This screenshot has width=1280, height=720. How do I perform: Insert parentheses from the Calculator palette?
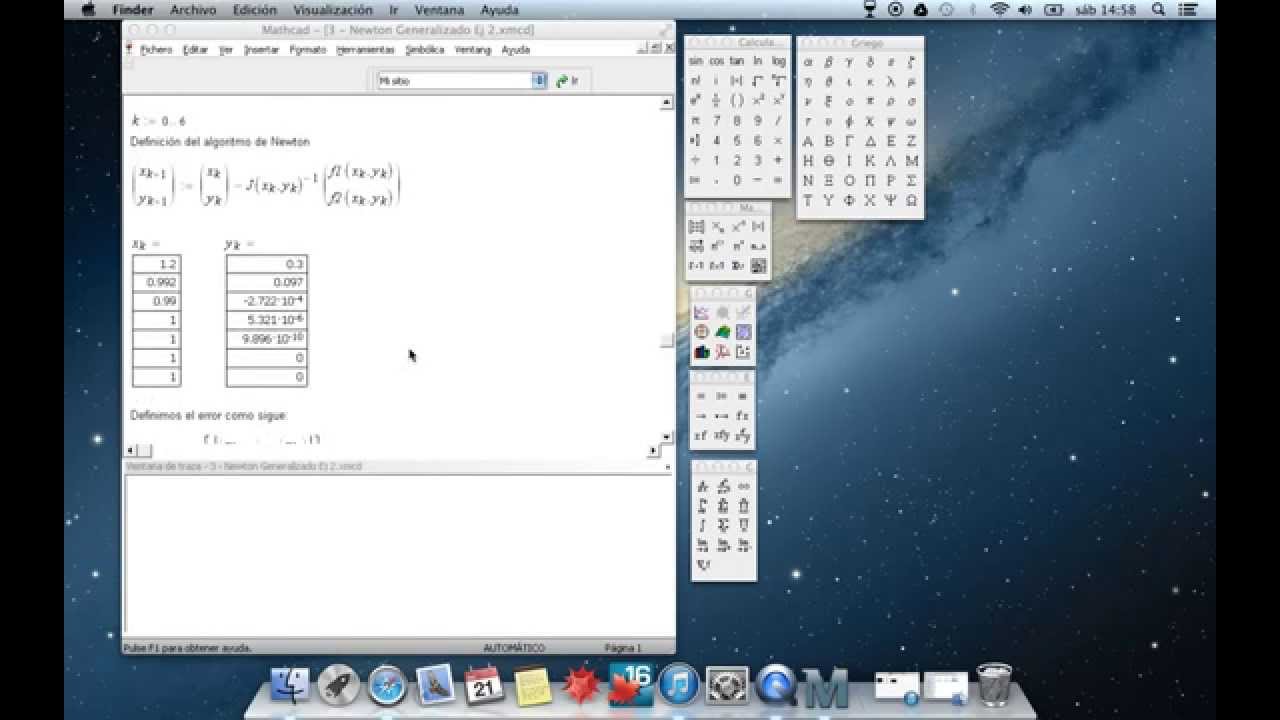(737, 100)
